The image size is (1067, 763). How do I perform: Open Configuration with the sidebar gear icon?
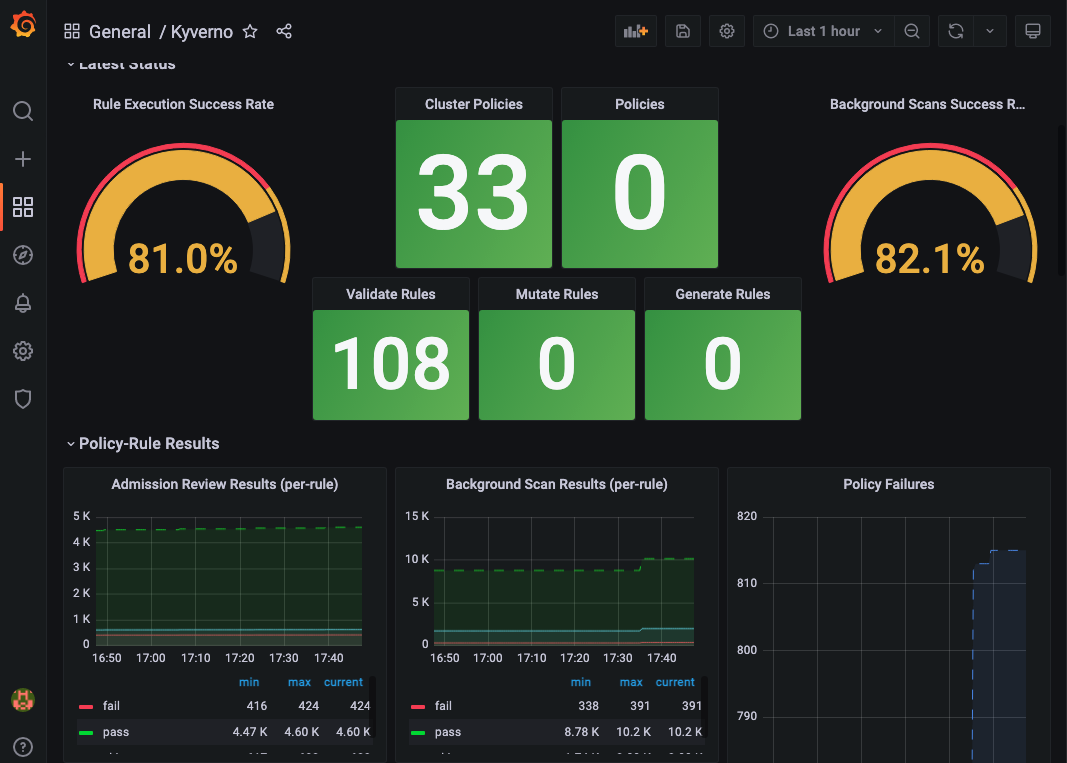coord(23,351)
